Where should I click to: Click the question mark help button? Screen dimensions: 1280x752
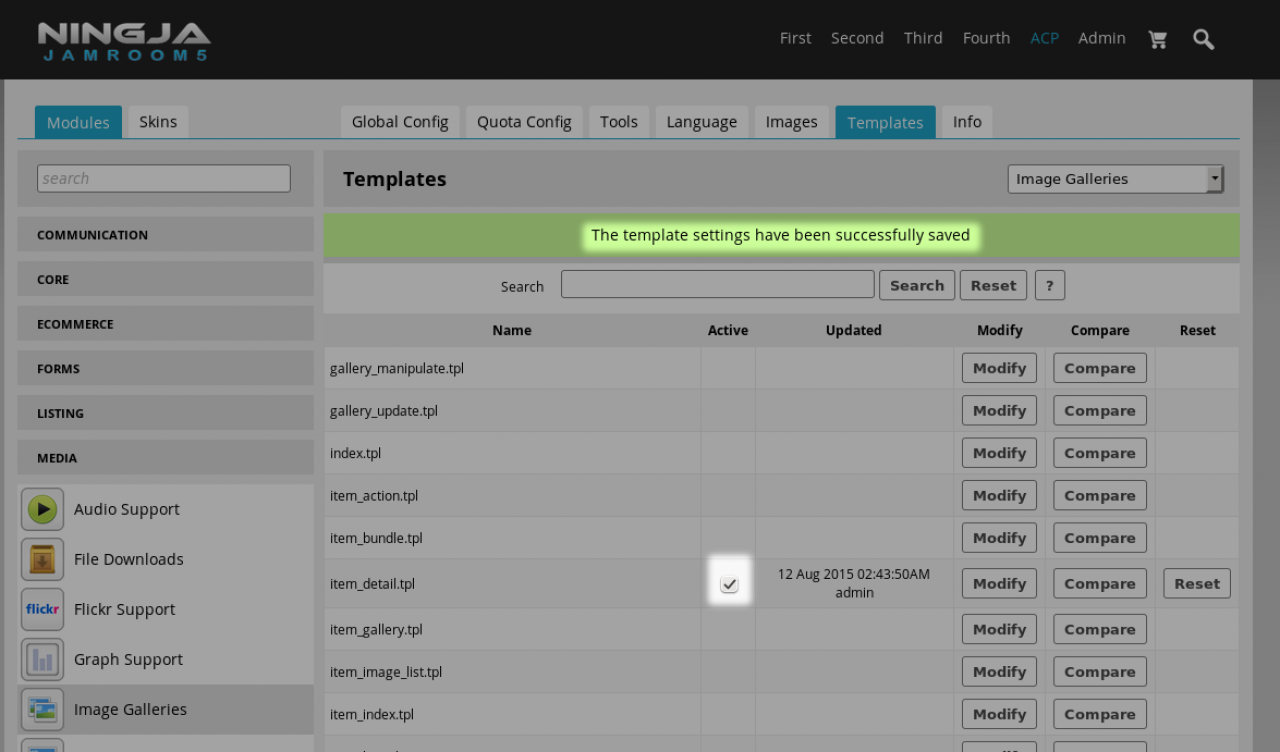tap(1050, 285)
